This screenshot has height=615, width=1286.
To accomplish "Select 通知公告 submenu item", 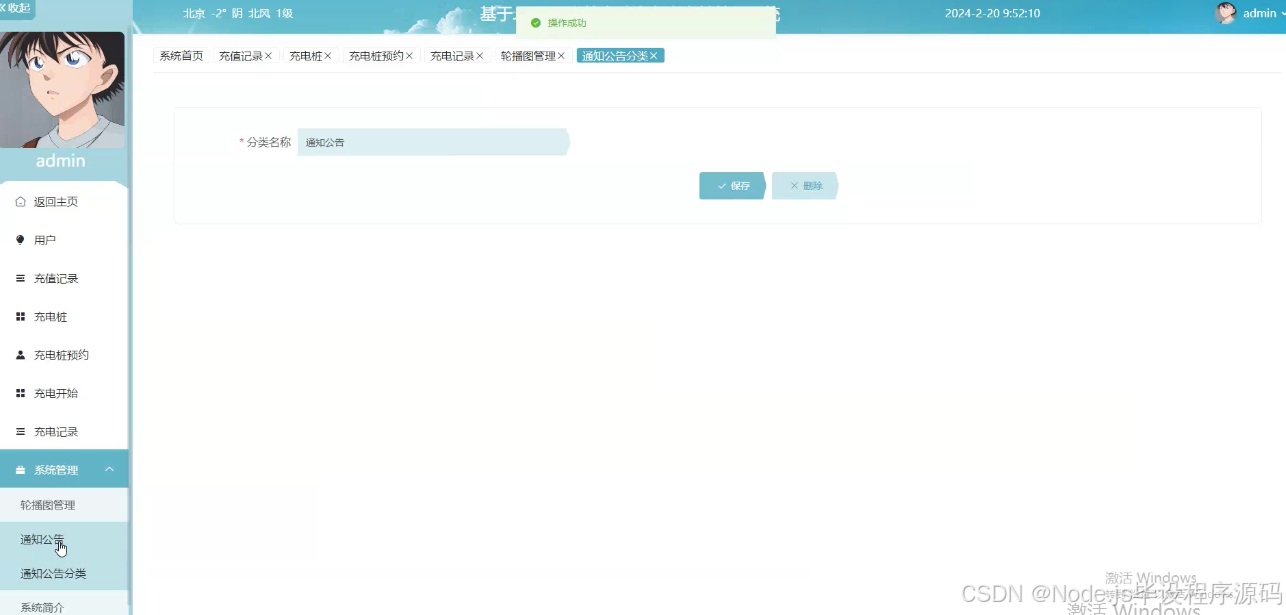I will point(64,539).
